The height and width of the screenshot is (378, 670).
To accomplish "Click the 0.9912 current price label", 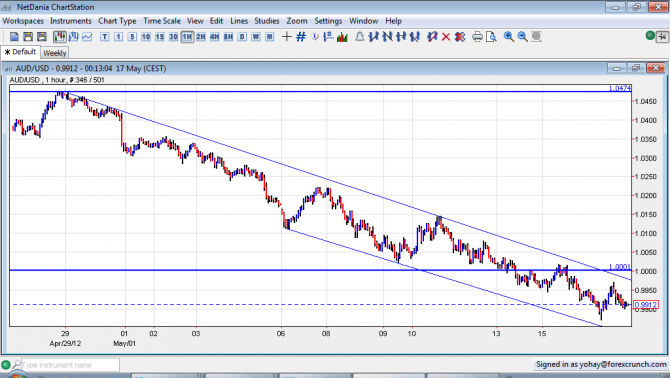I will click(646, 305).
